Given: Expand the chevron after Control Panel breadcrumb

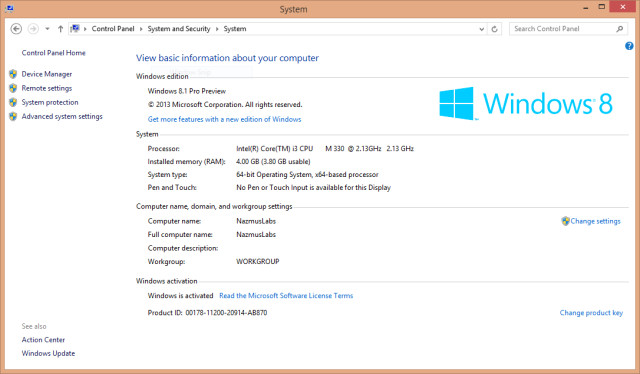Looking at the screenshot, I should 141,29.
